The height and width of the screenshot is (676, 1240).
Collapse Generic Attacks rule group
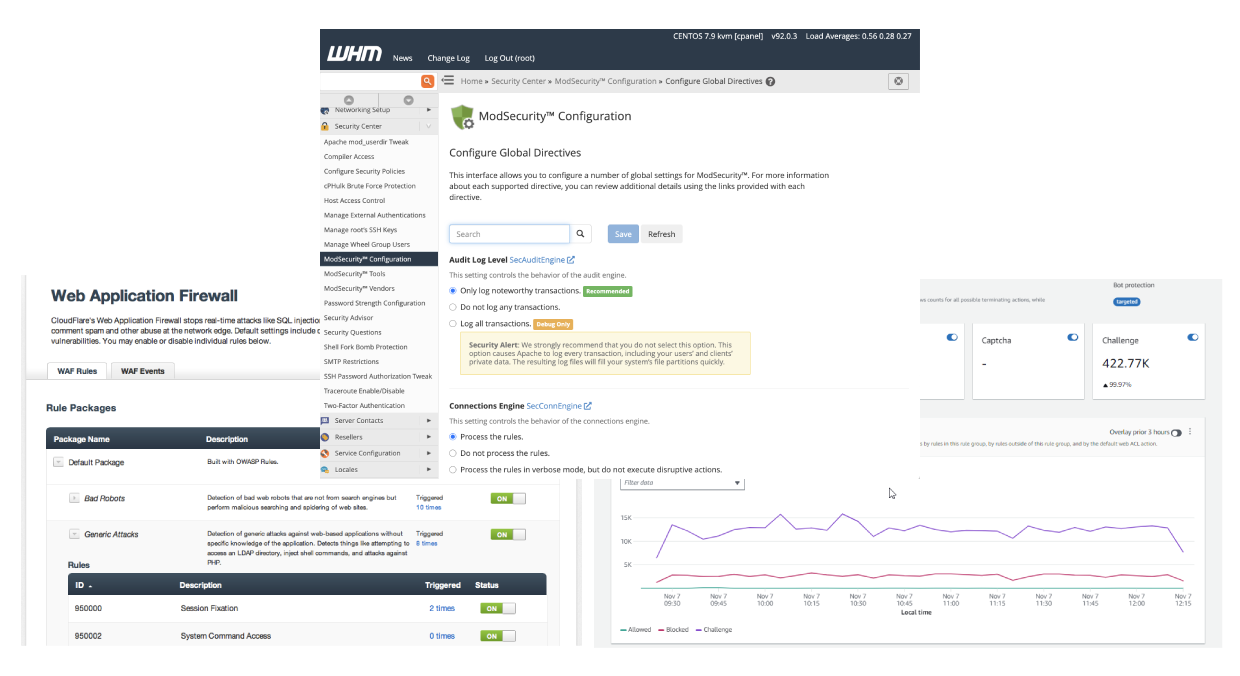click(74, 534)
